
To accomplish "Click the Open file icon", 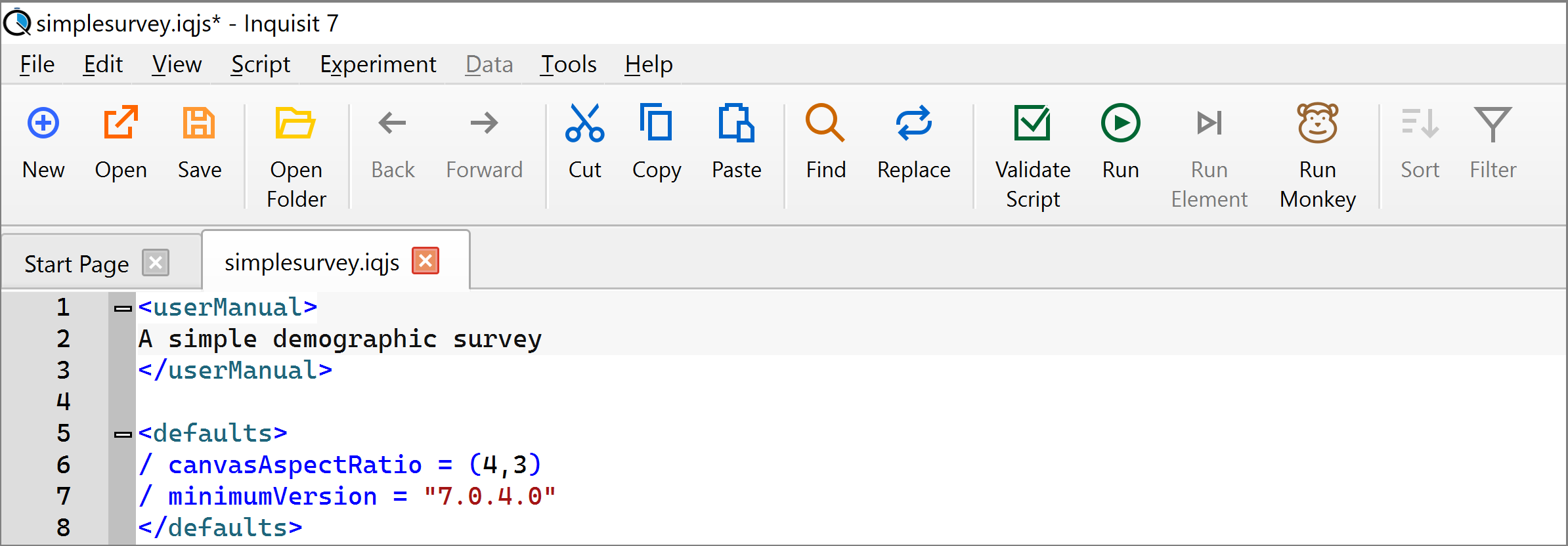I will [121, 123].
